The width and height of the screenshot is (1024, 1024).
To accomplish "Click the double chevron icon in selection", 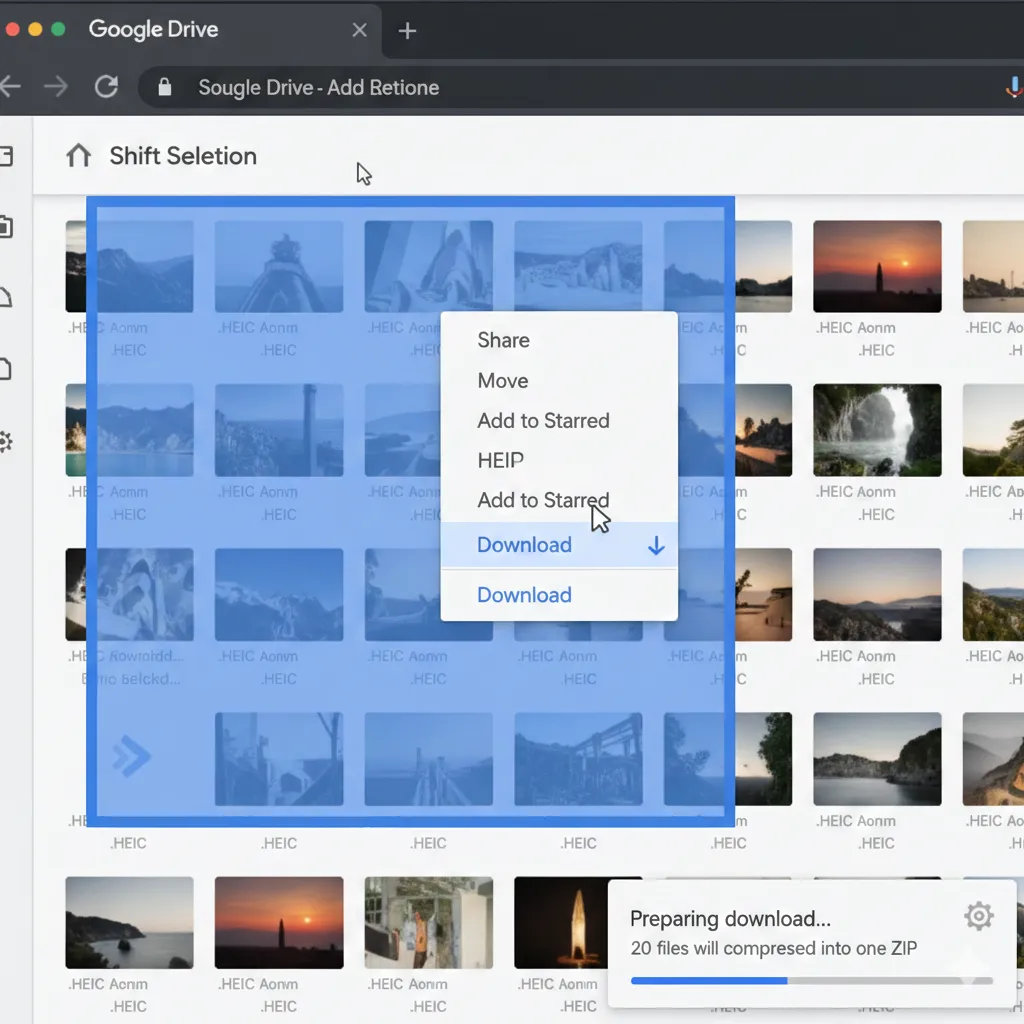I will [131, 756].
